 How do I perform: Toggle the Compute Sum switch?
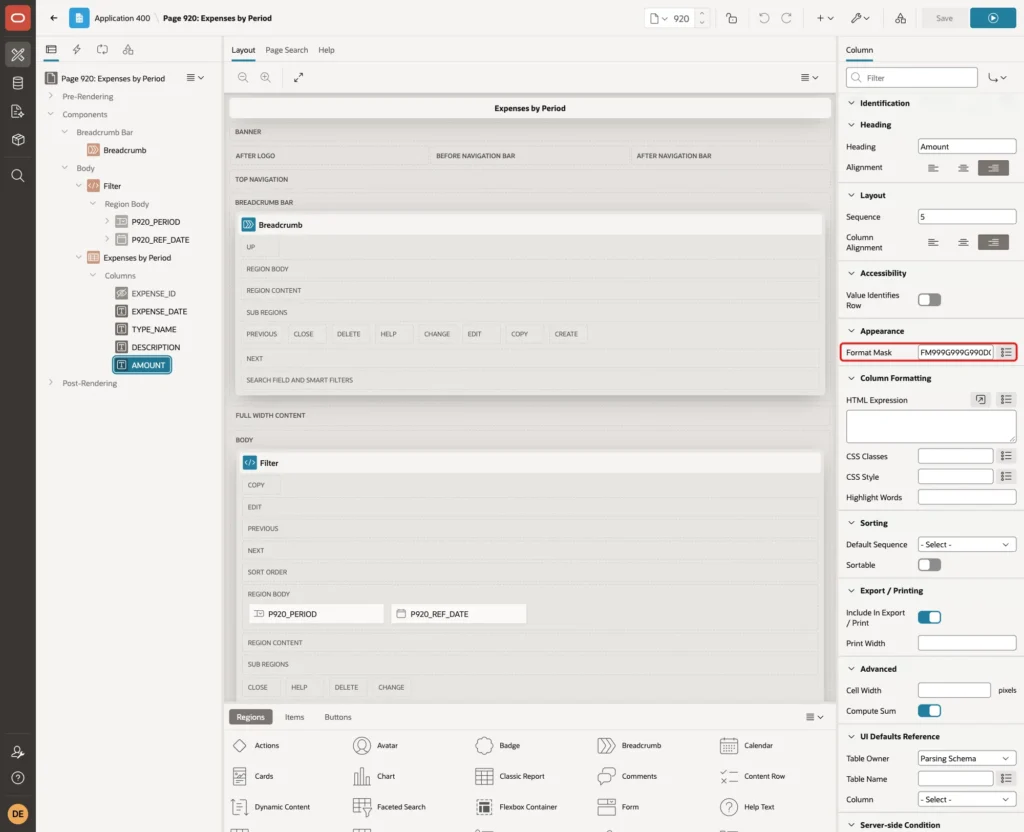pos(929,711)
